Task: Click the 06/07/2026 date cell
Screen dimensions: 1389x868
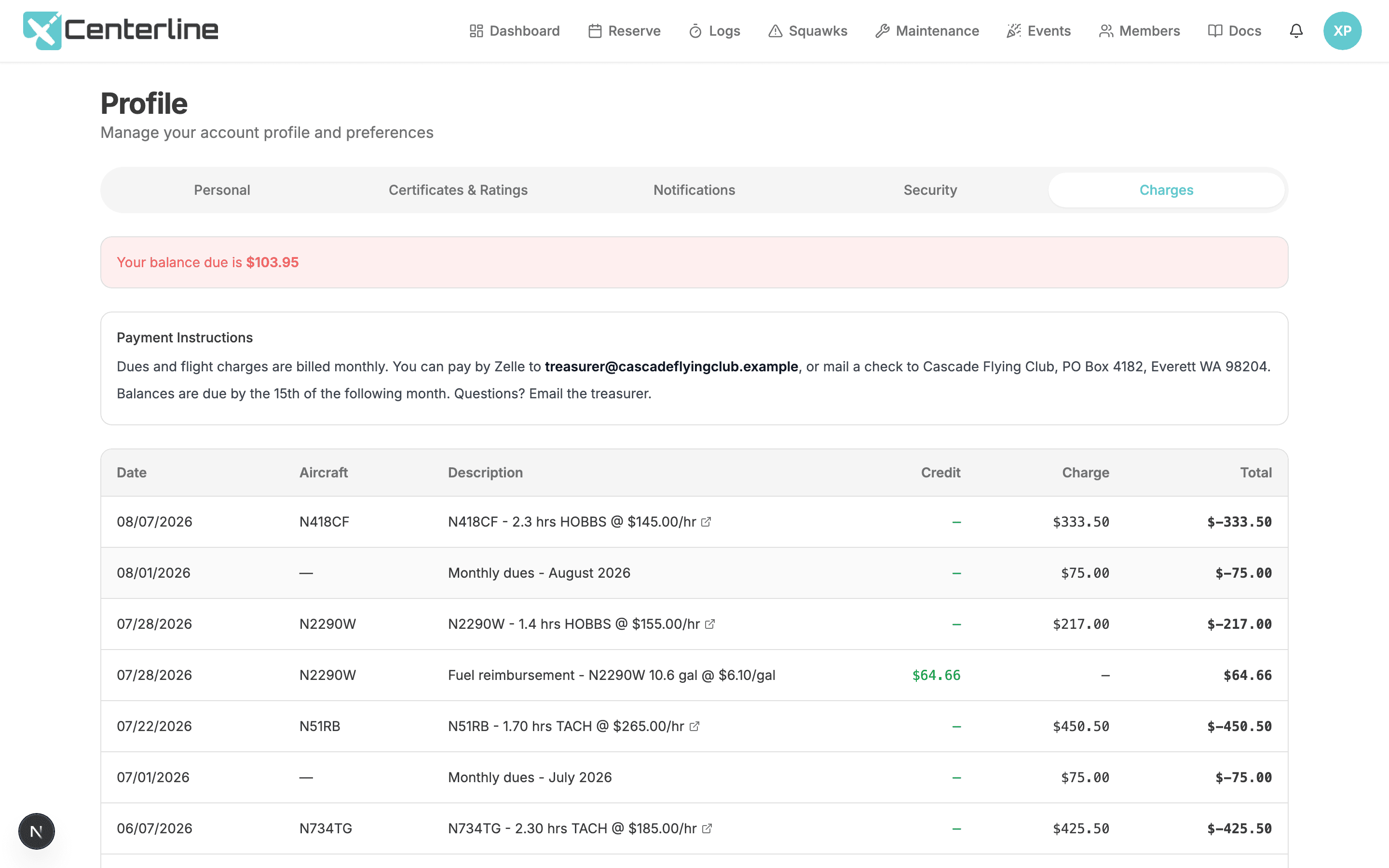Action: (x=154, y=828)
